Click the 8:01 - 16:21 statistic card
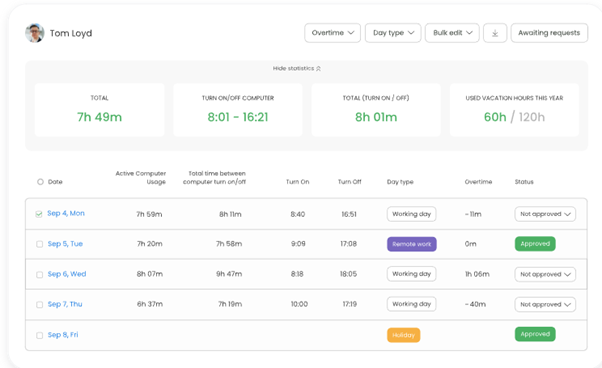Viewport: 602px width, 368px height. [x=238, y=110]
